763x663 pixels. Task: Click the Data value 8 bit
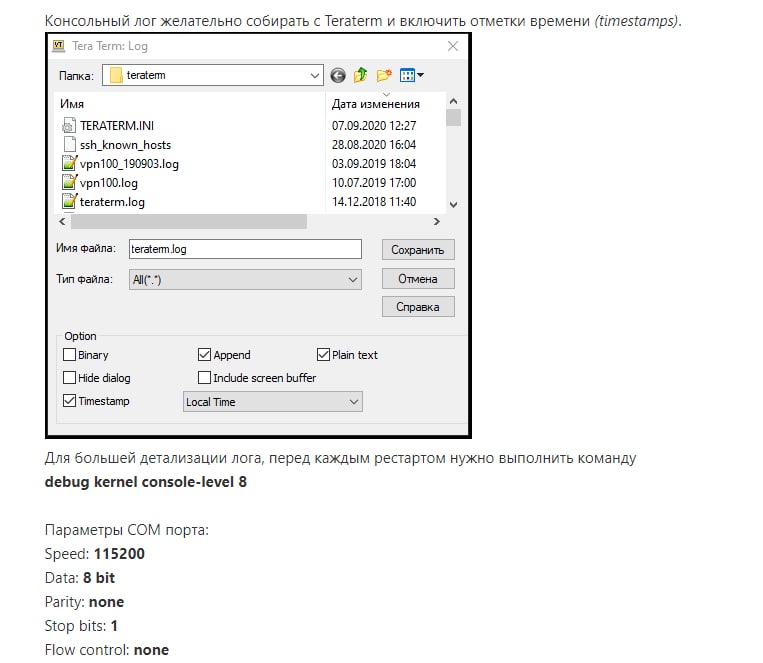click(99, 578)
